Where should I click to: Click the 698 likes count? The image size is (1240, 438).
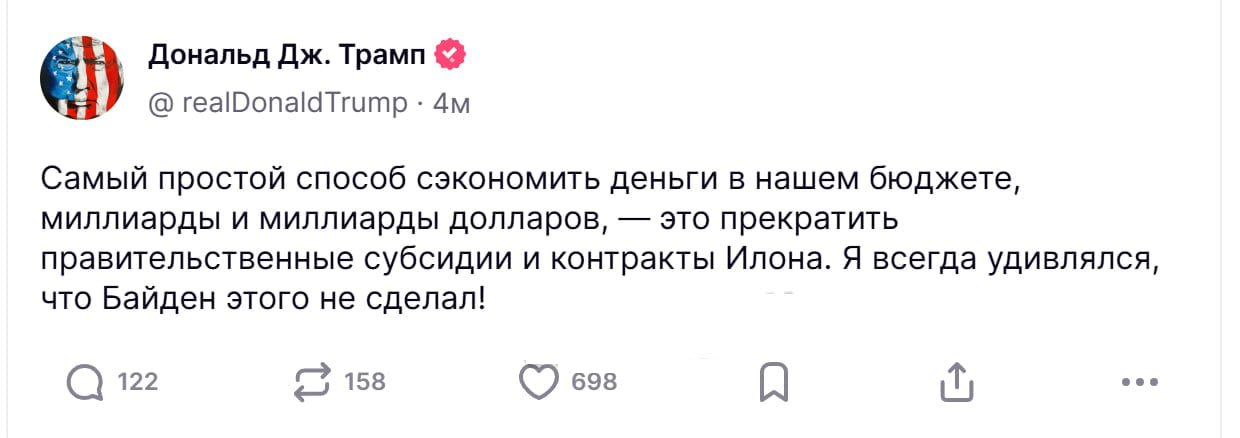pos(594,381)
